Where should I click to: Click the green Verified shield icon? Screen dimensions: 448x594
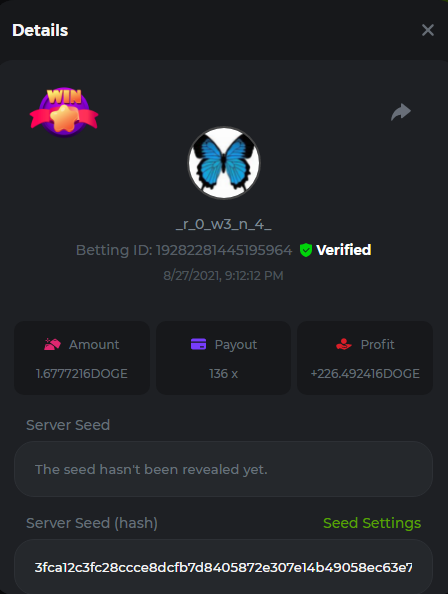(306, 250)
